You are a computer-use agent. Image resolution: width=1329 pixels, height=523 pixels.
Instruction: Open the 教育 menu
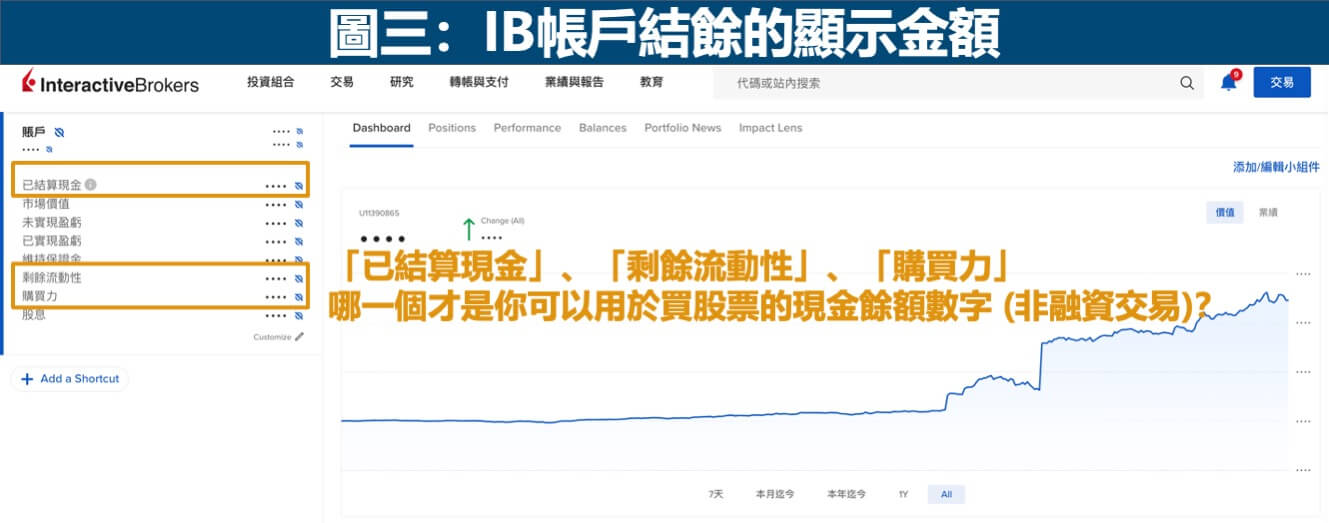click(x=652, y=82)
